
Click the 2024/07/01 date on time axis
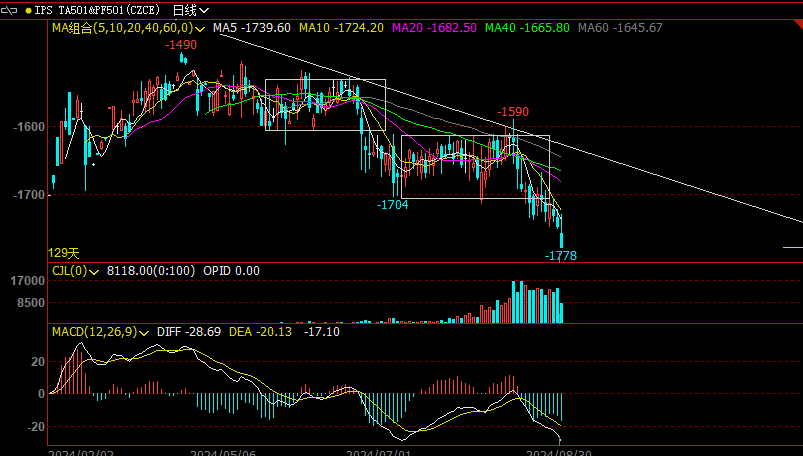tap(378, 452)
